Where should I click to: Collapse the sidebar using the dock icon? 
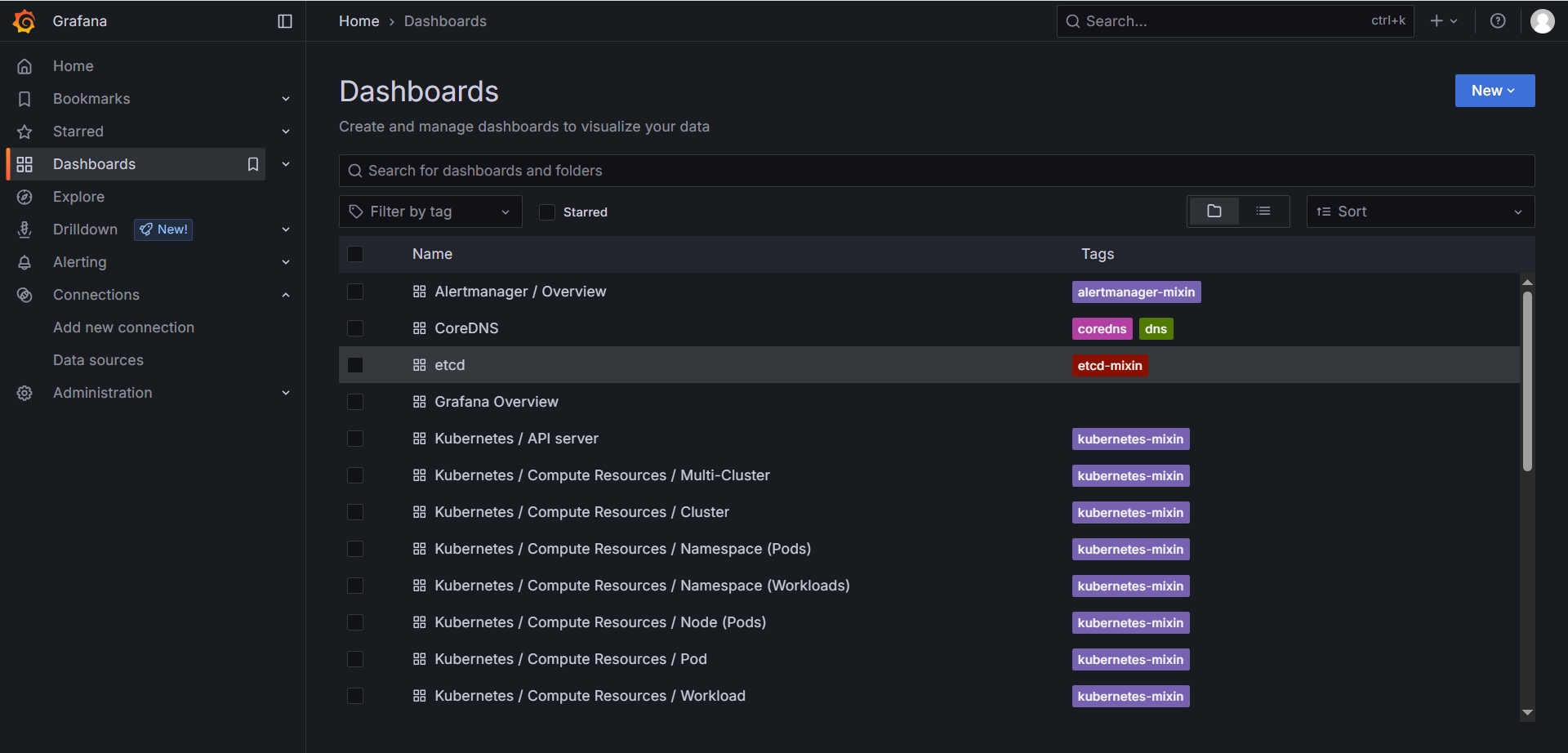tap(285, 21)
